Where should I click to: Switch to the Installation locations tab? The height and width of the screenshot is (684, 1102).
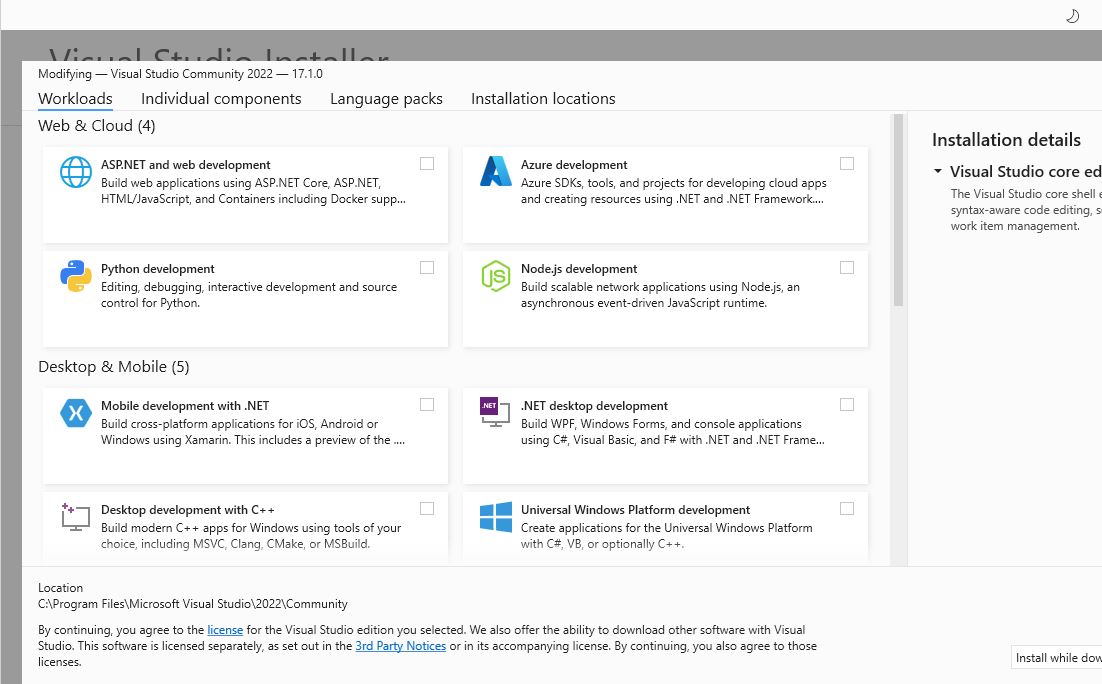pyautogui.click(x=543, y=98)
